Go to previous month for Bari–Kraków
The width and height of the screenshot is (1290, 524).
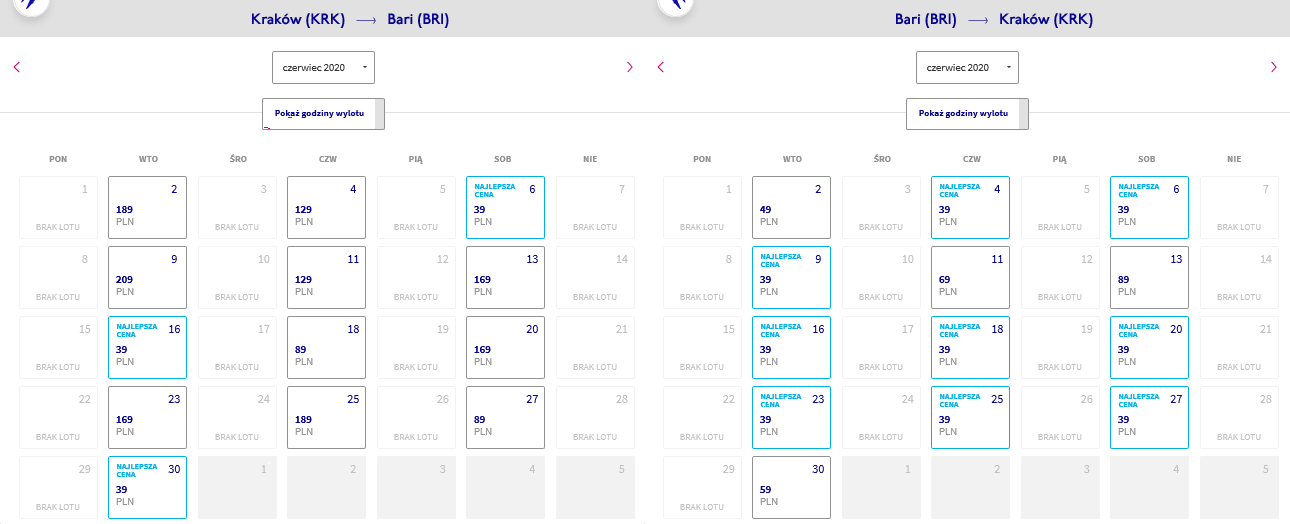[660, 67]
